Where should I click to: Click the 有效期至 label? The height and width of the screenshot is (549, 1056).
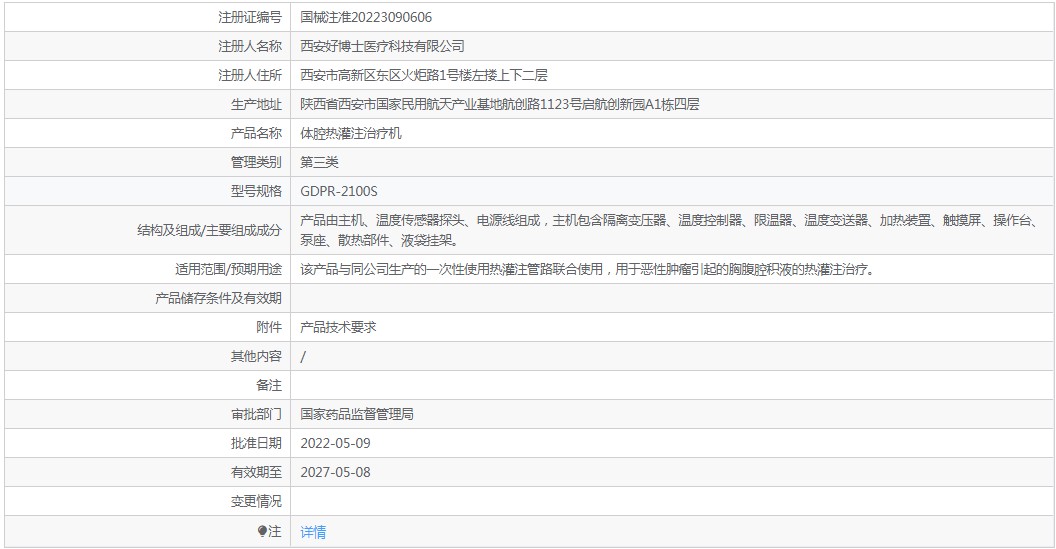[256, 472]
